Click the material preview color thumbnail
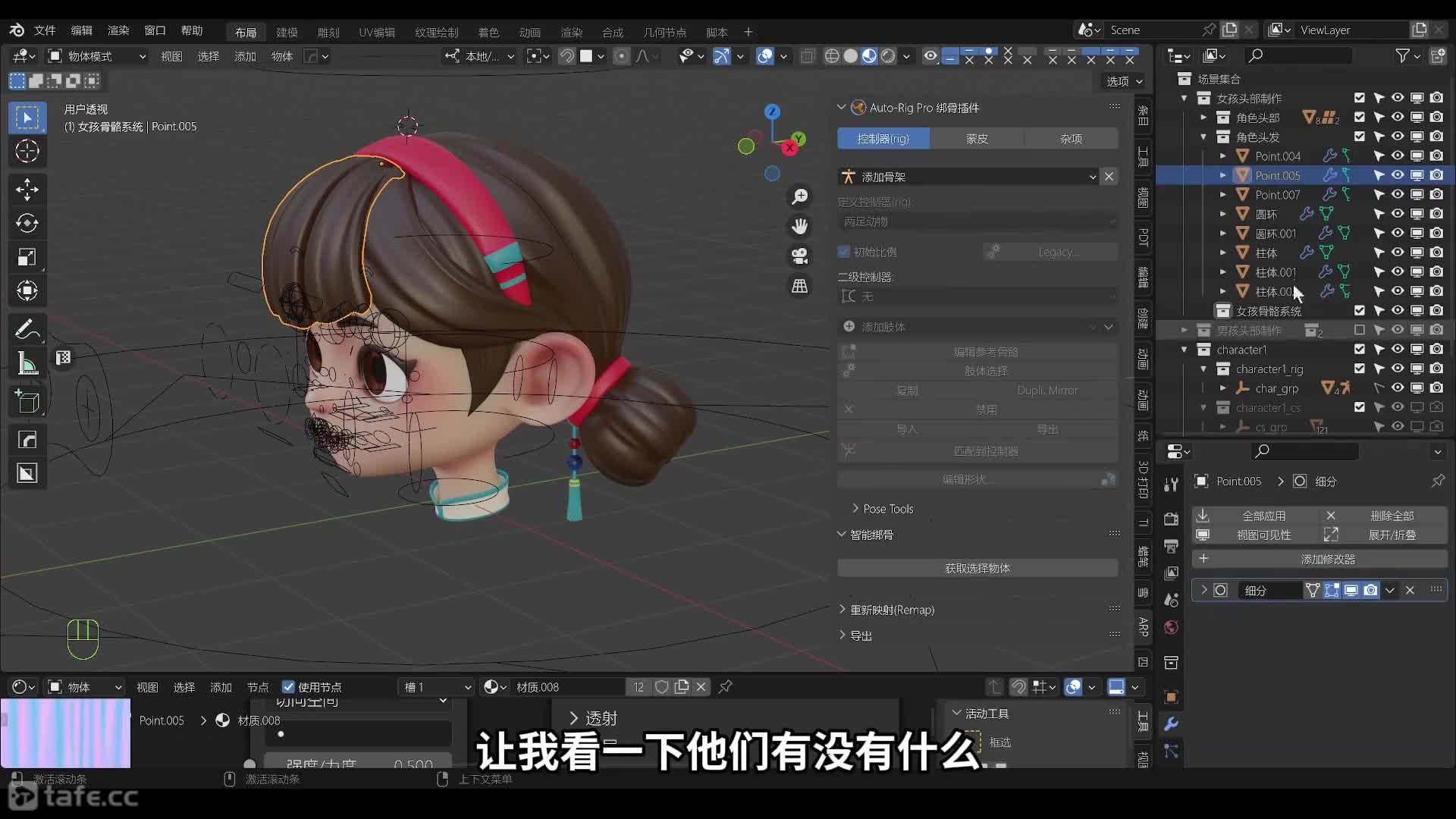The height and width of the screenshot is (819, 1456). 66,733
